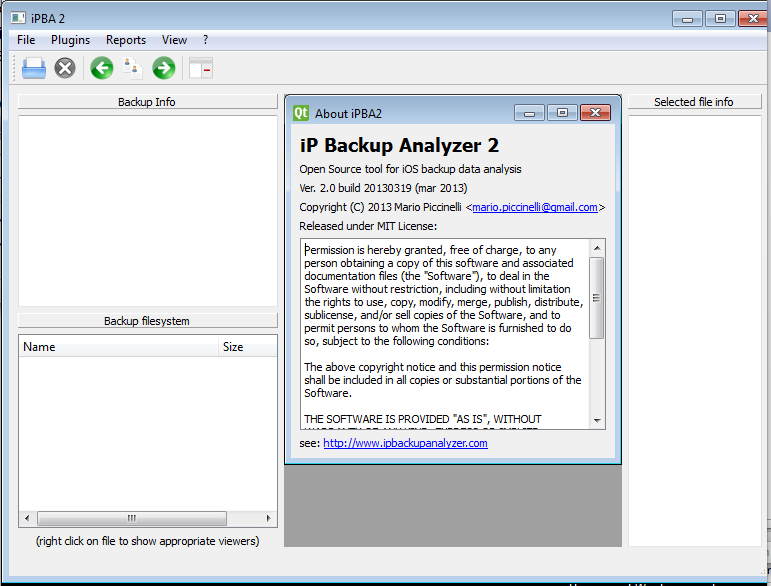Click the iPBA 2 application icon in title bar
771x586 pixels.
pyautogui.click(x=18, y=18)
